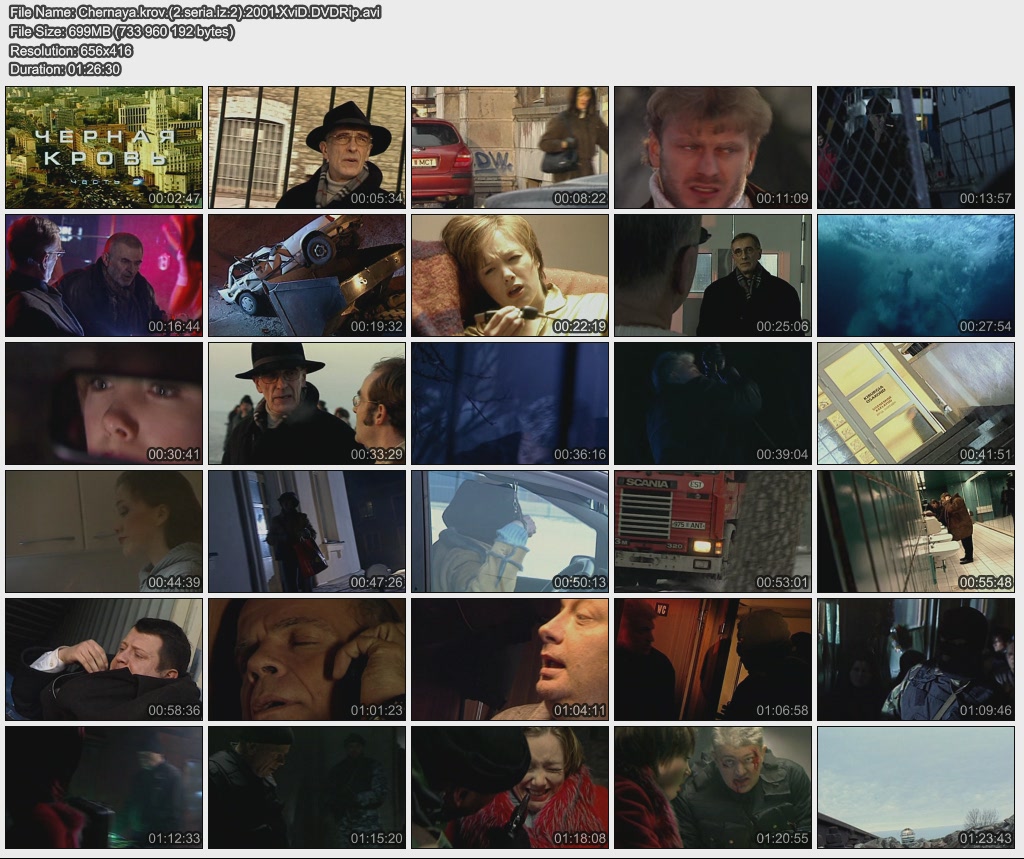
Task: Click the Duration 01:26:30 text
Action: (65, 69)
